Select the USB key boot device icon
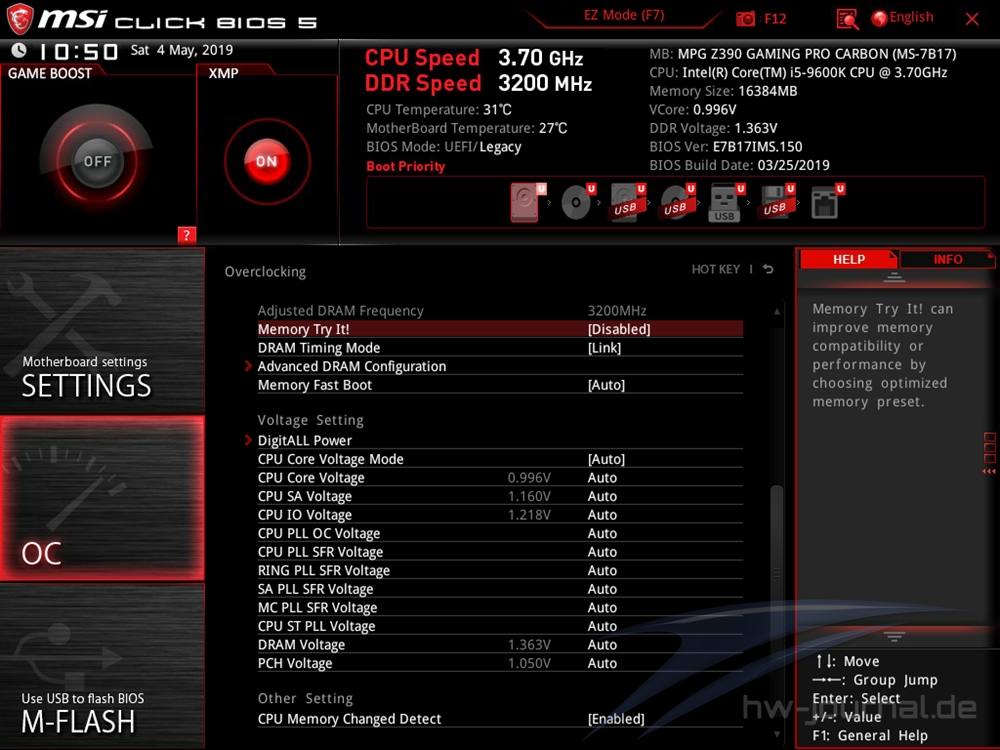 [x=725, y=203]
